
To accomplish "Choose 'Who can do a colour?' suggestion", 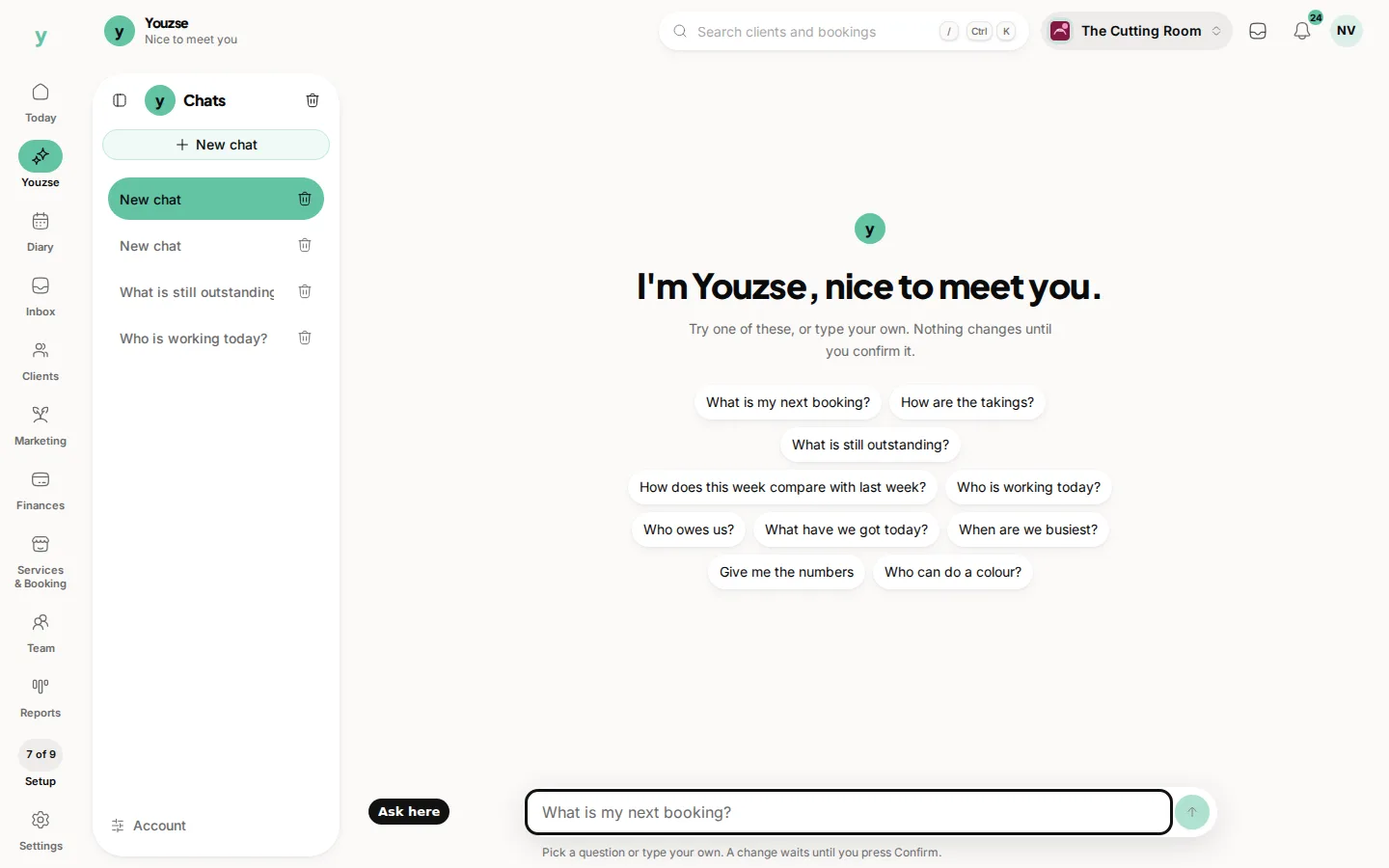I will tap(953, 572).
